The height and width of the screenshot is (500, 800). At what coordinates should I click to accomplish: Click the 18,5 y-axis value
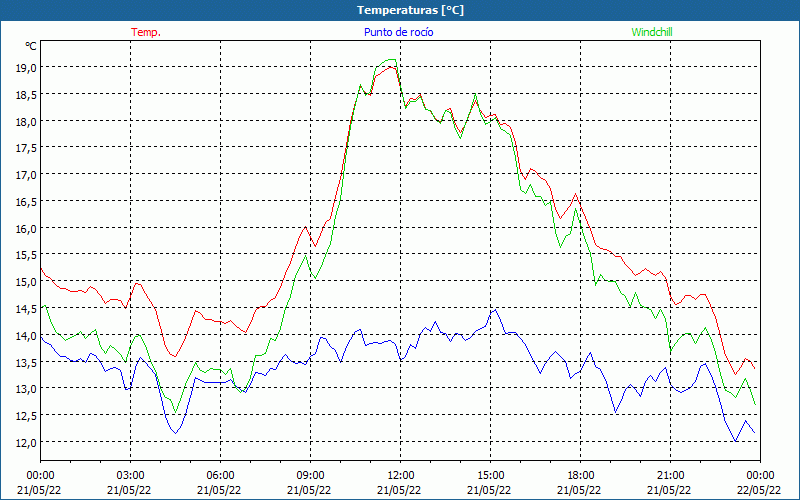(x=26, y=94)
